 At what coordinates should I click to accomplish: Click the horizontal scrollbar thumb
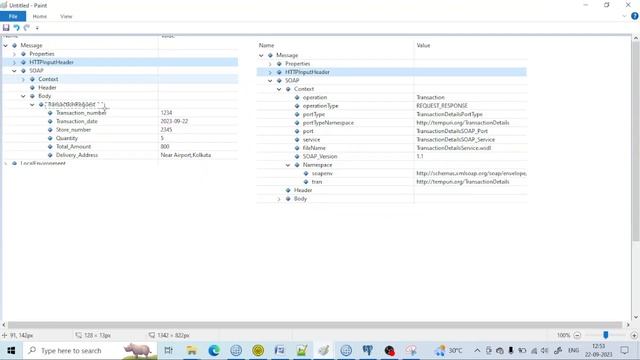coord(314,325)
